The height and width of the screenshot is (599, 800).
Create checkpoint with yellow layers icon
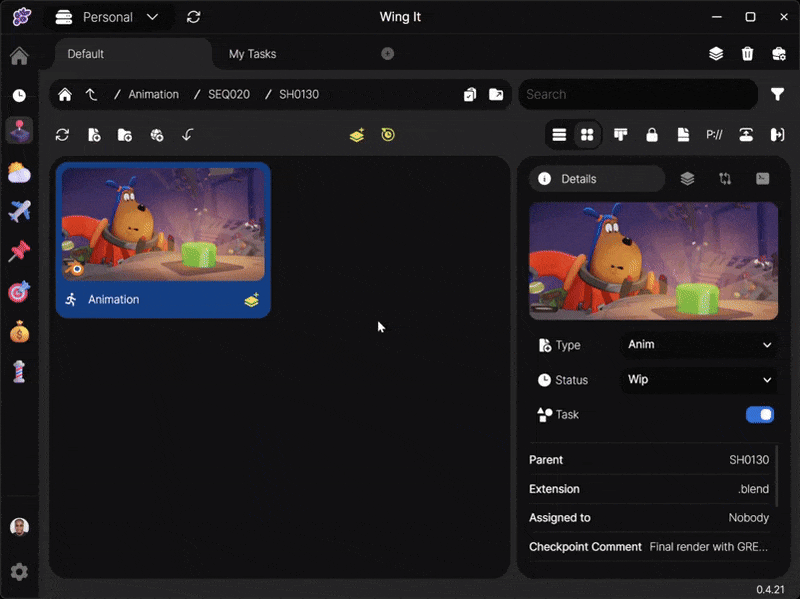tap(357, 135)
